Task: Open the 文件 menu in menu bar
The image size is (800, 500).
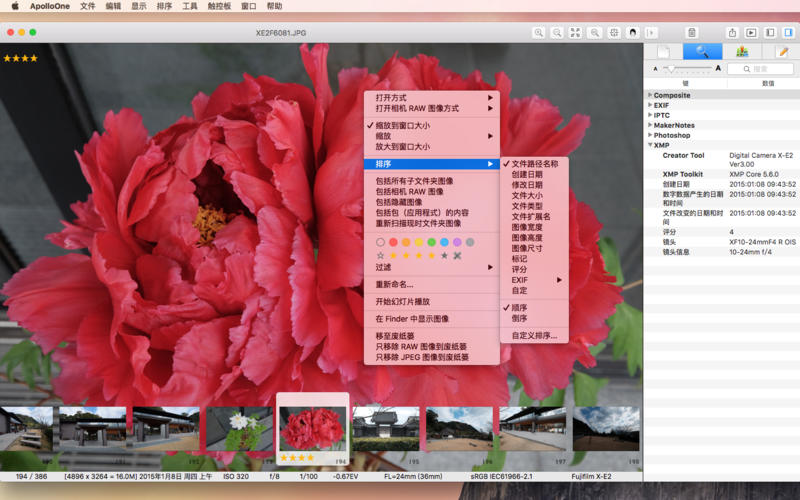Action: point(88,6)
